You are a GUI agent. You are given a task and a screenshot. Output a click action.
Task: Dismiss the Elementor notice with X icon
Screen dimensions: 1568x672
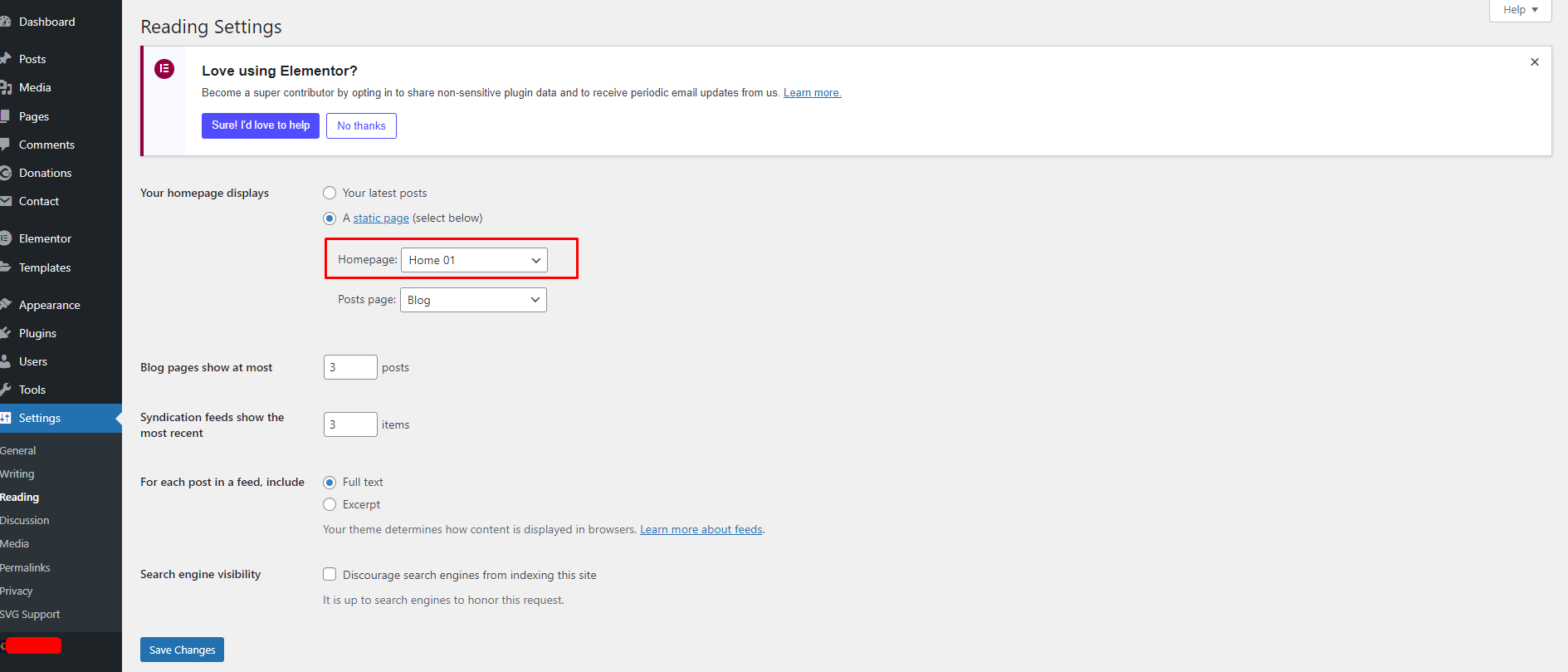[x=1534, y=62]
